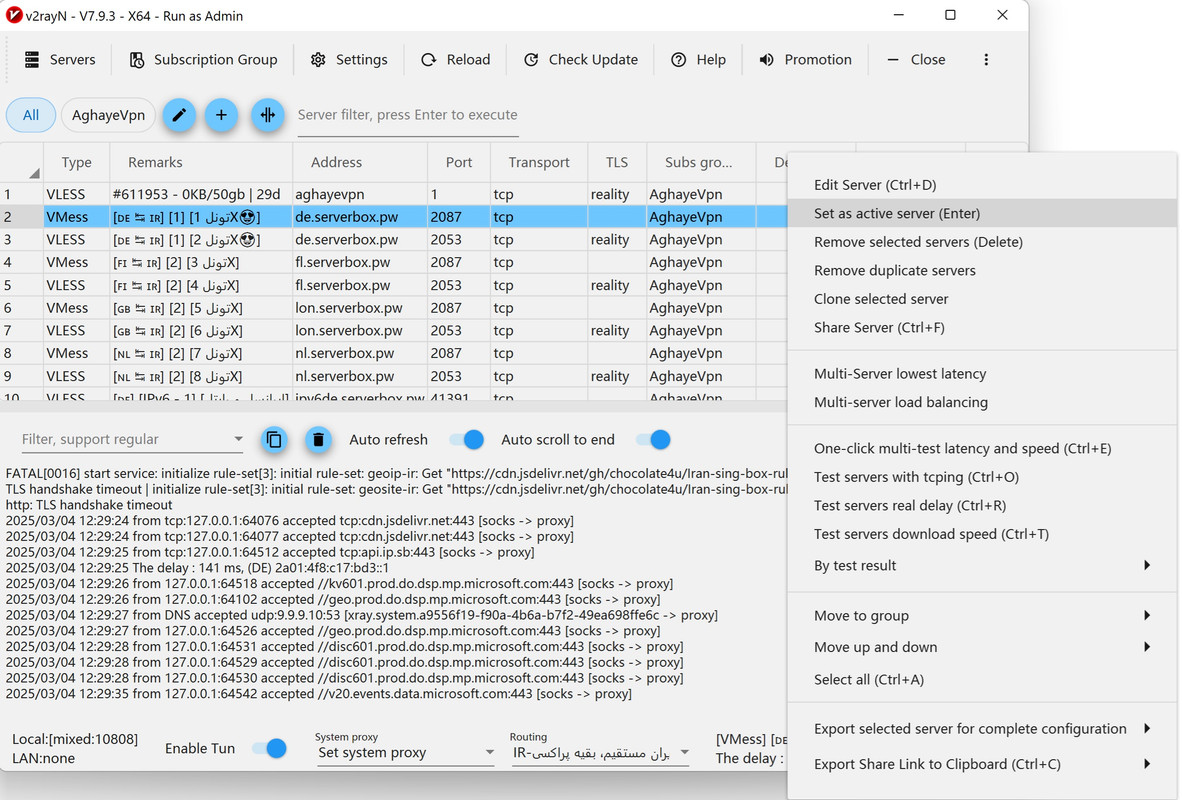Select VMess row fl.serverbox.pw port 2087
1182x800 pixels.
[393, 262]
